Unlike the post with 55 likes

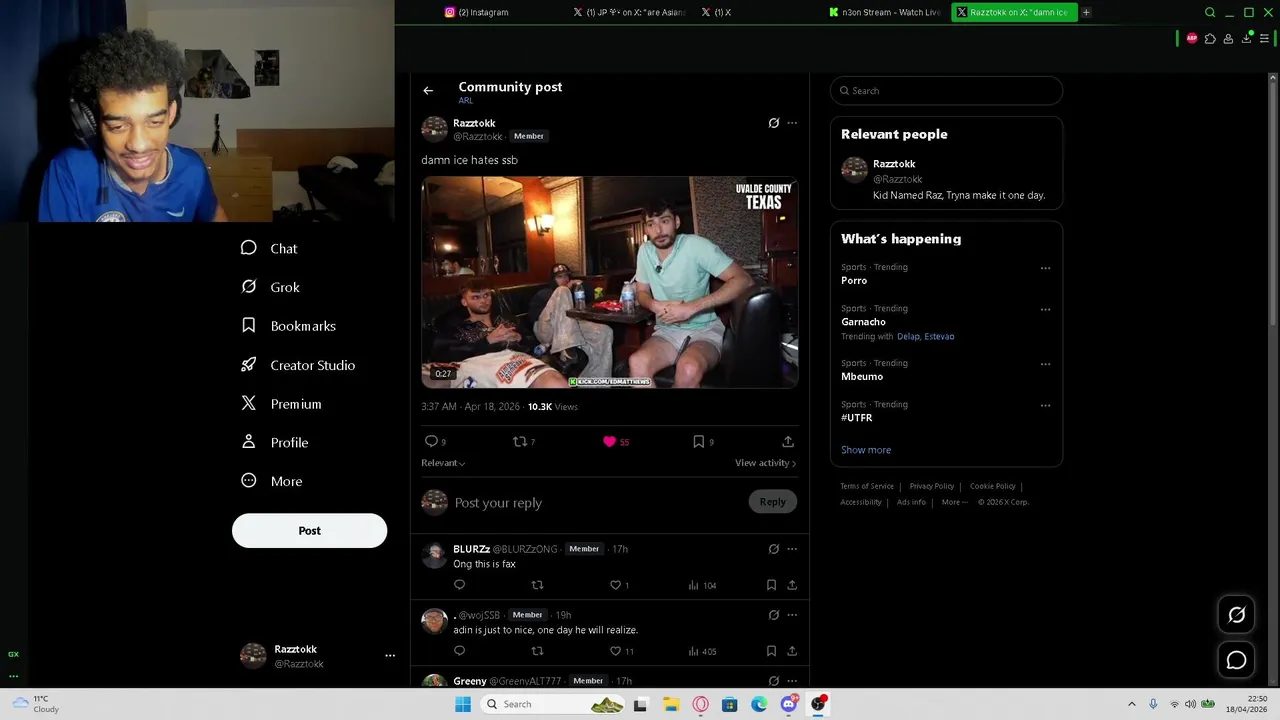(x=615, y=441)
